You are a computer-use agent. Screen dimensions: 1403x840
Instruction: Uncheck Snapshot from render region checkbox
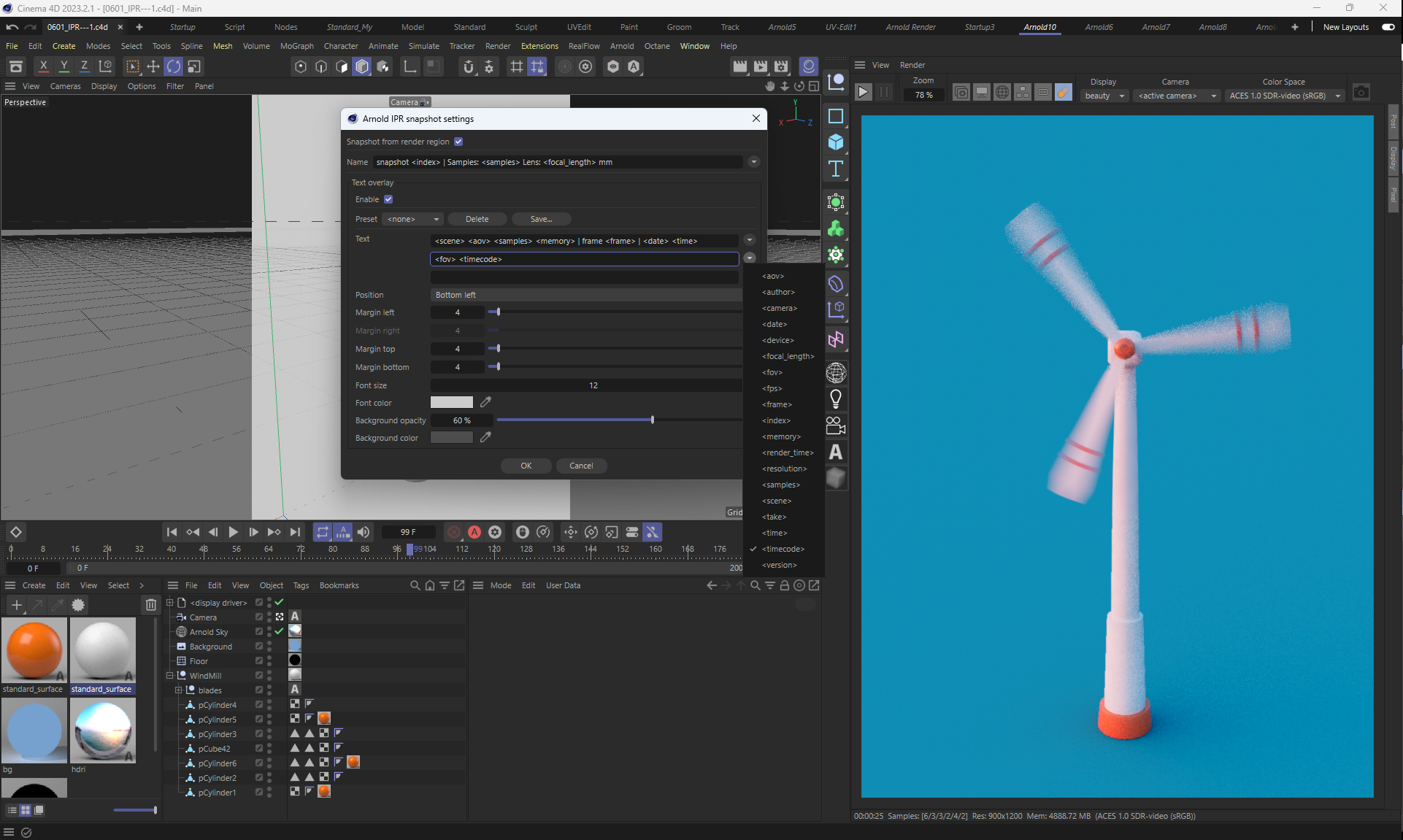tap(458, 142)
